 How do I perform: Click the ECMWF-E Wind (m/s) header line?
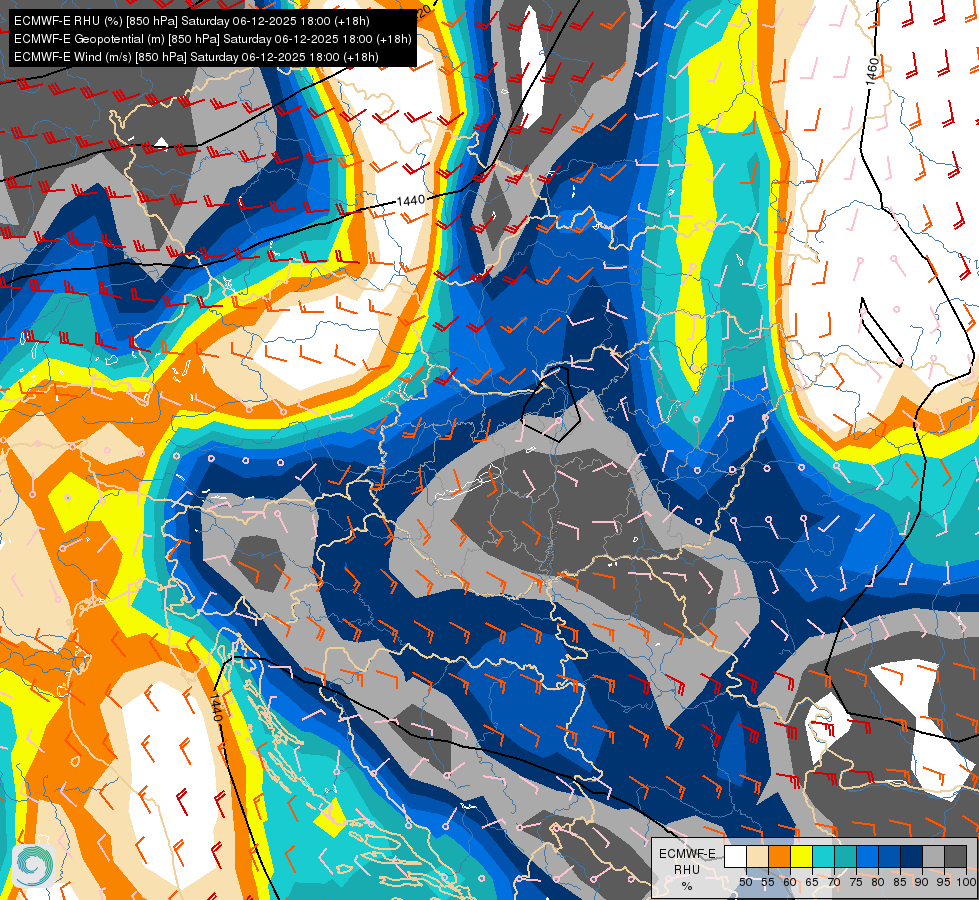click(x=196, y=57)
